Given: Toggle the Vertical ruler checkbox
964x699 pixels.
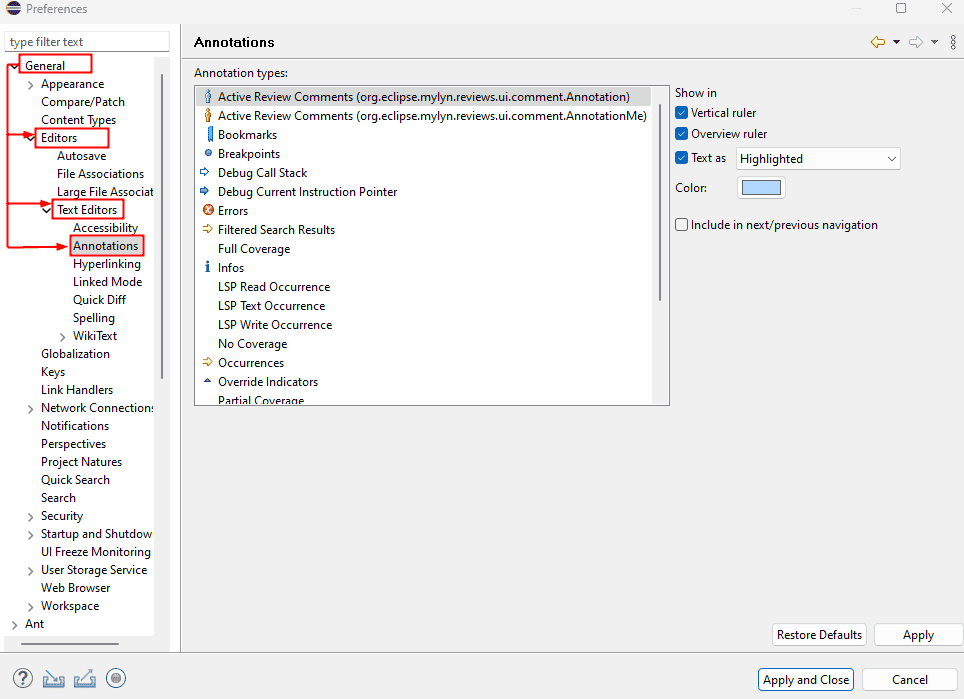Looking at the screenshot, I should tap(681, 113).
